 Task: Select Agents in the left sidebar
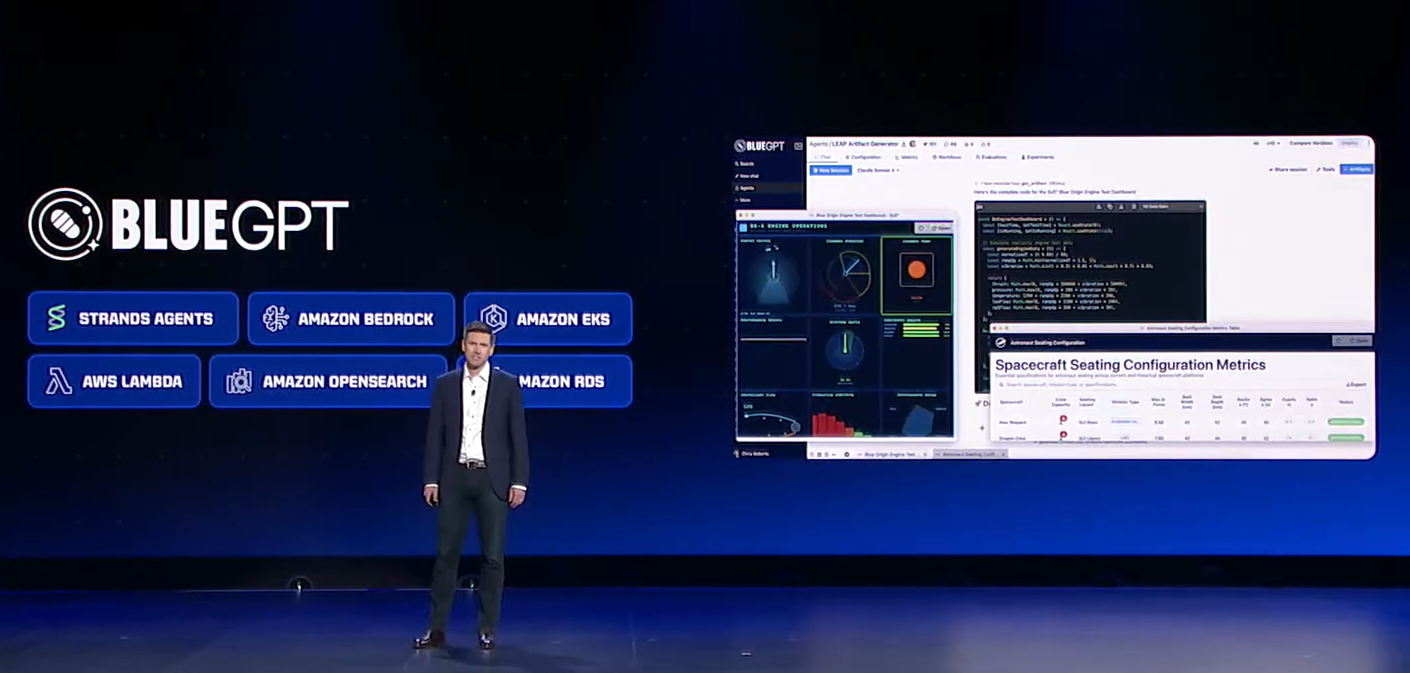pyautogui.click(x=747, y=188)
